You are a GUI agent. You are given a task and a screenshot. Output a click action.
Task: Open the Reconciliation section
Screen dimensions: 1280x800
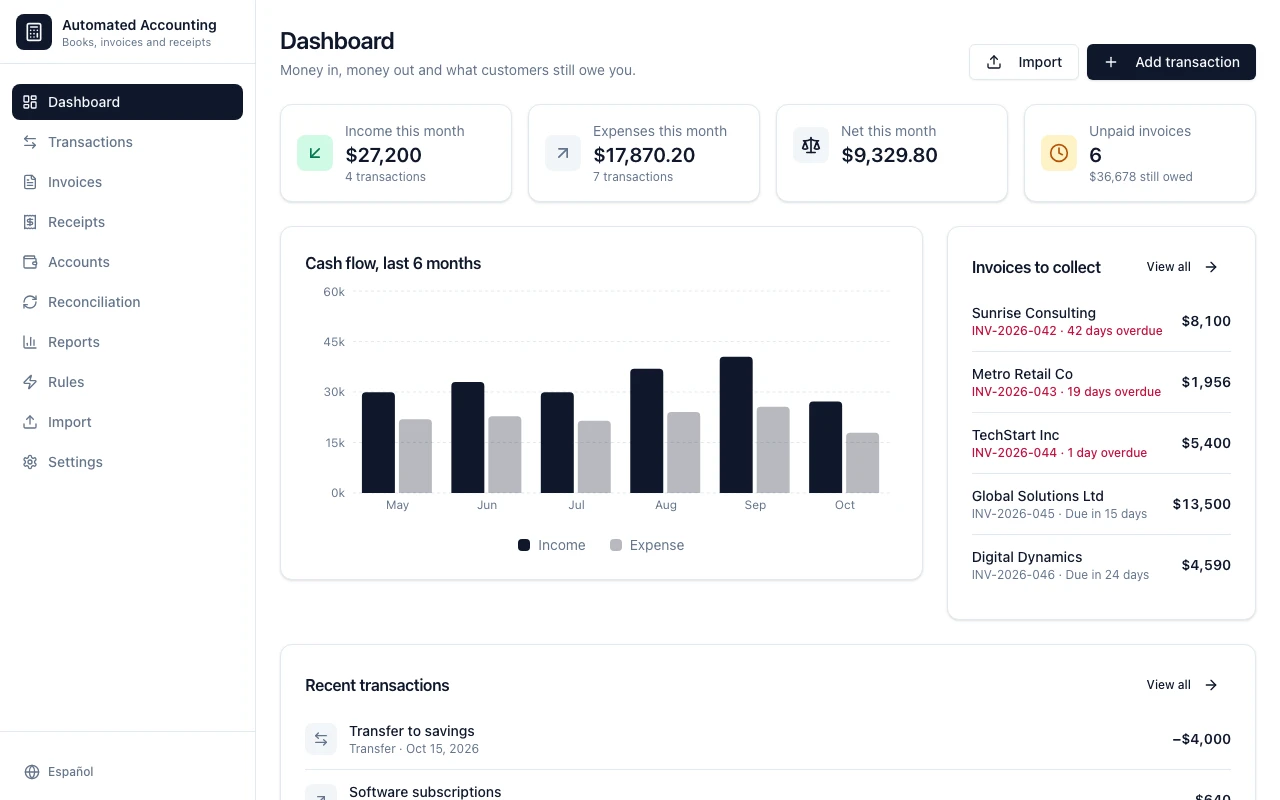coord(127,302)
